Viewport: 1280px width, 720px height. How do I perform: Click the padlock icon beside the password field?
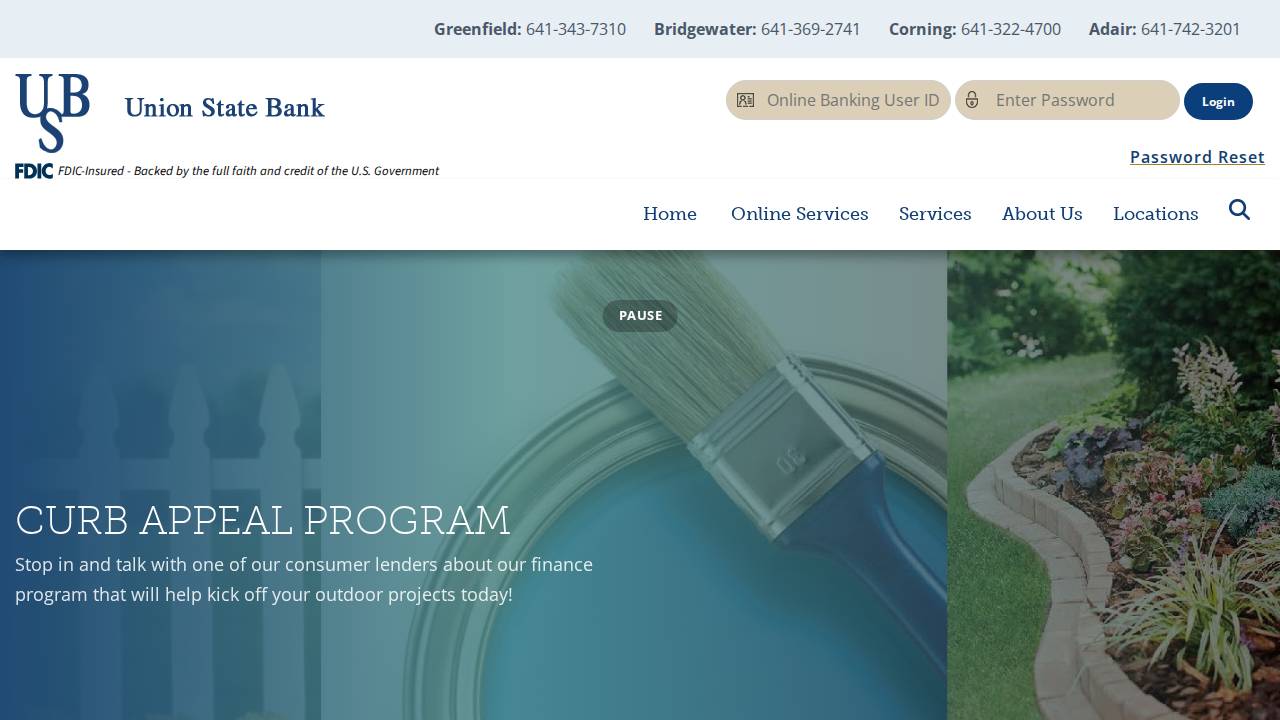click(972, 100)
